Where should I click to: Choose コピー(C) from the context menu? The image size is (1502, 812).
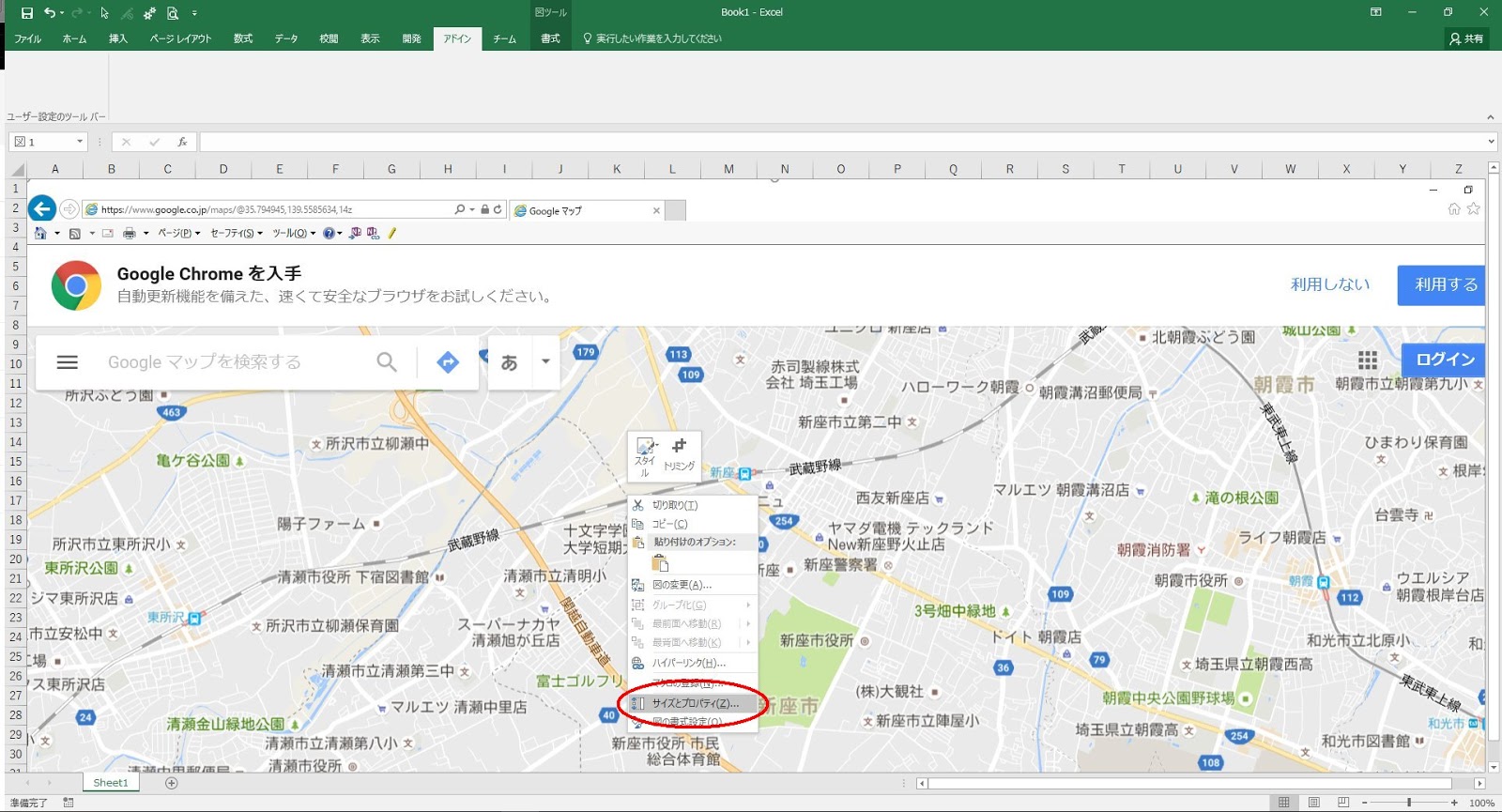point(693,524)
